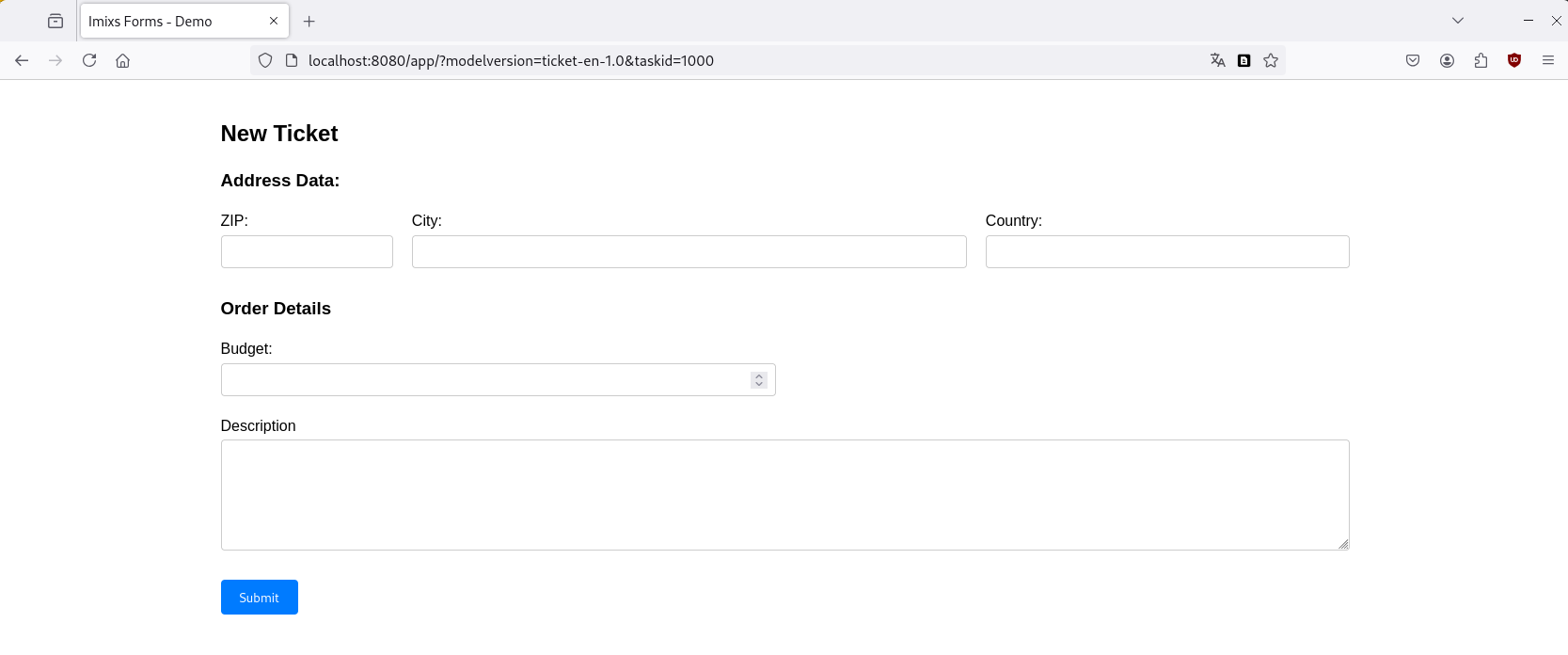Click into the City text field
This screenshot has width=1568, height=655.
point(689,252)
